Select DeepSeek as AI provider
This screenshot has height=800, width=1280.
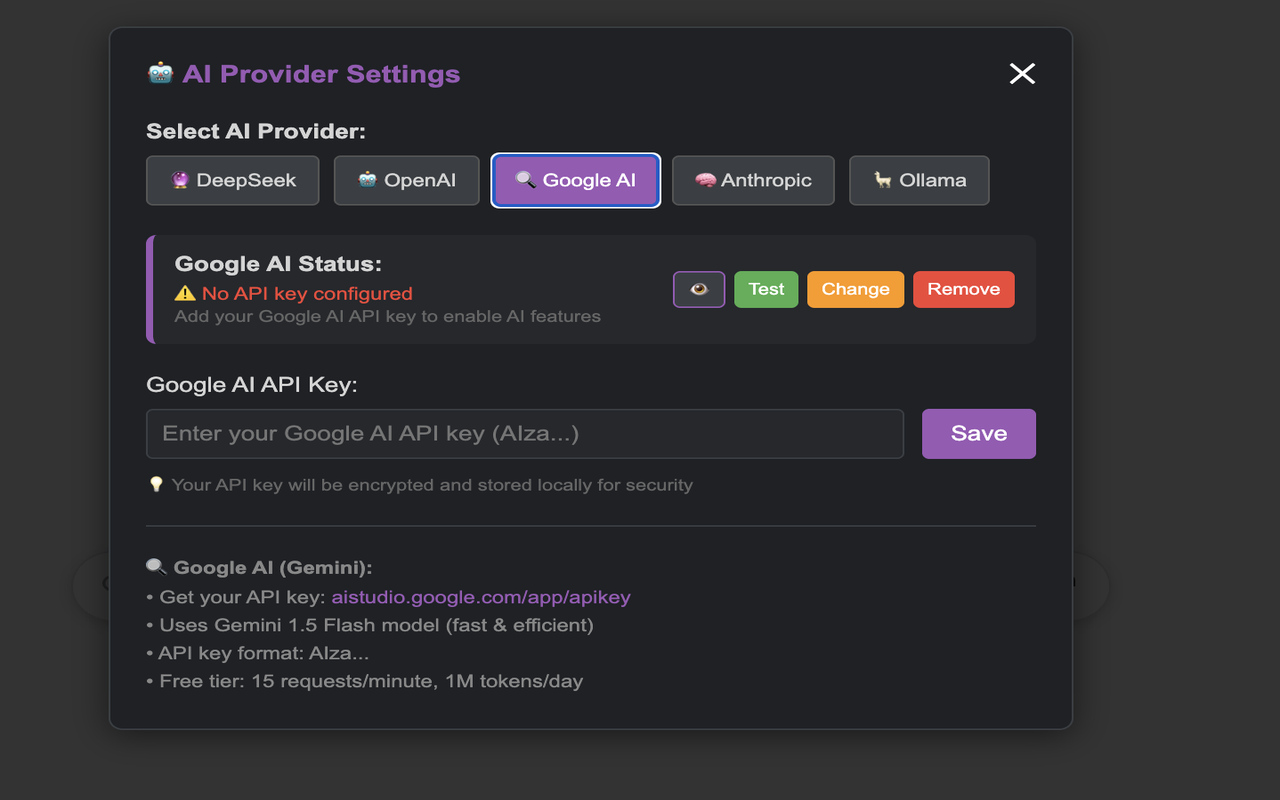(x=233, y=181)
